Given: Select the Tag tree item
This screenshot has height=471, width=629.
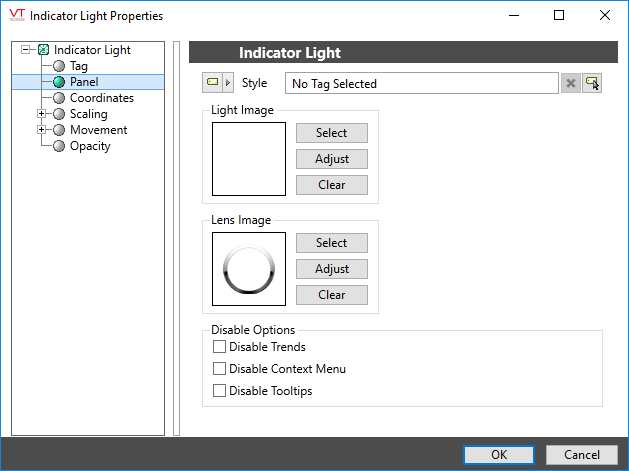Looking at the screenshot, I should coord(79,66).
